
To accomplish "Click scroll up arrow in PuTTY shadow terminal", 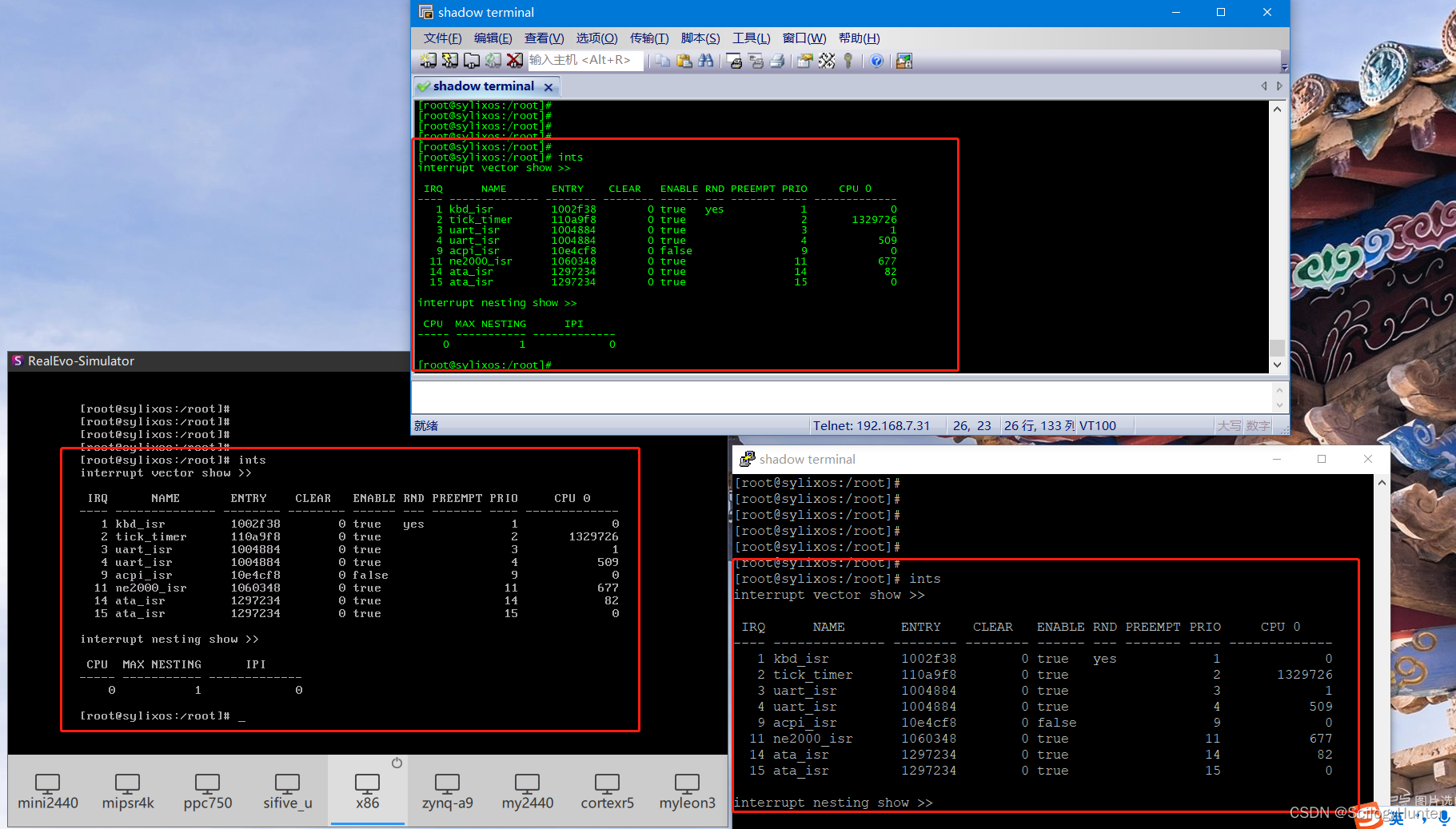I will coord(1382,483).
